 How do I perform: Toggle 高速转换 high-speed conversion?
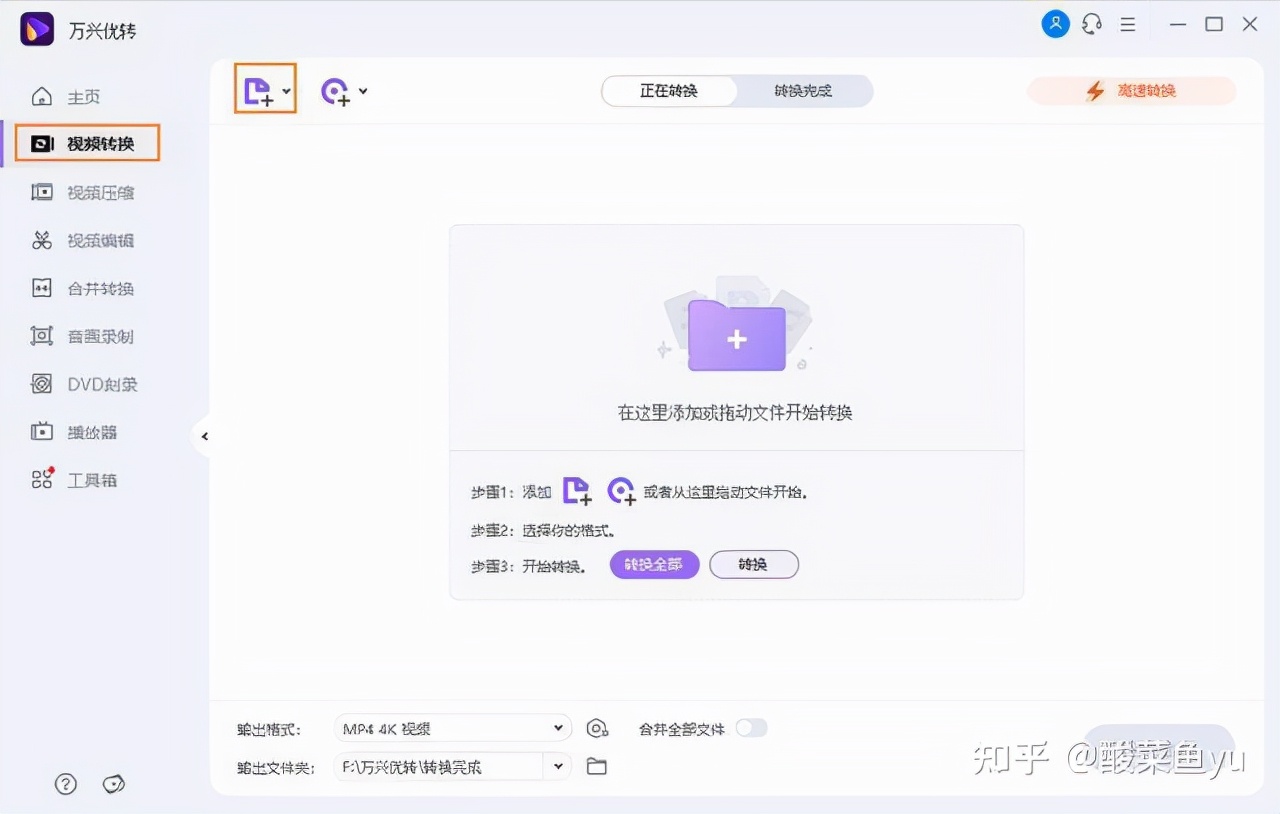1130,90
